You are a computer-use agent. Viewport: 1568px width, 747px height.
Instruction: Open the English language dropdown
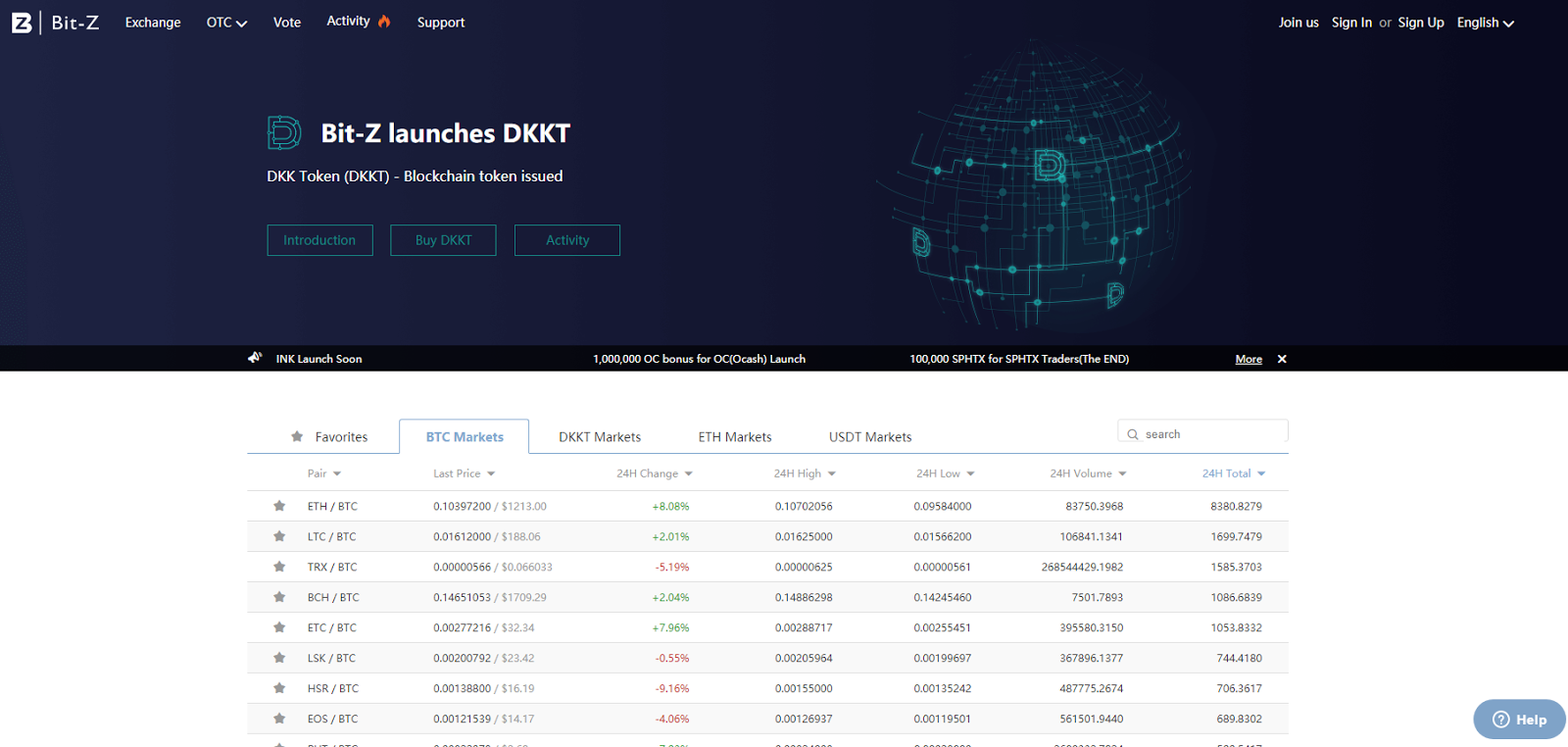1485,22
